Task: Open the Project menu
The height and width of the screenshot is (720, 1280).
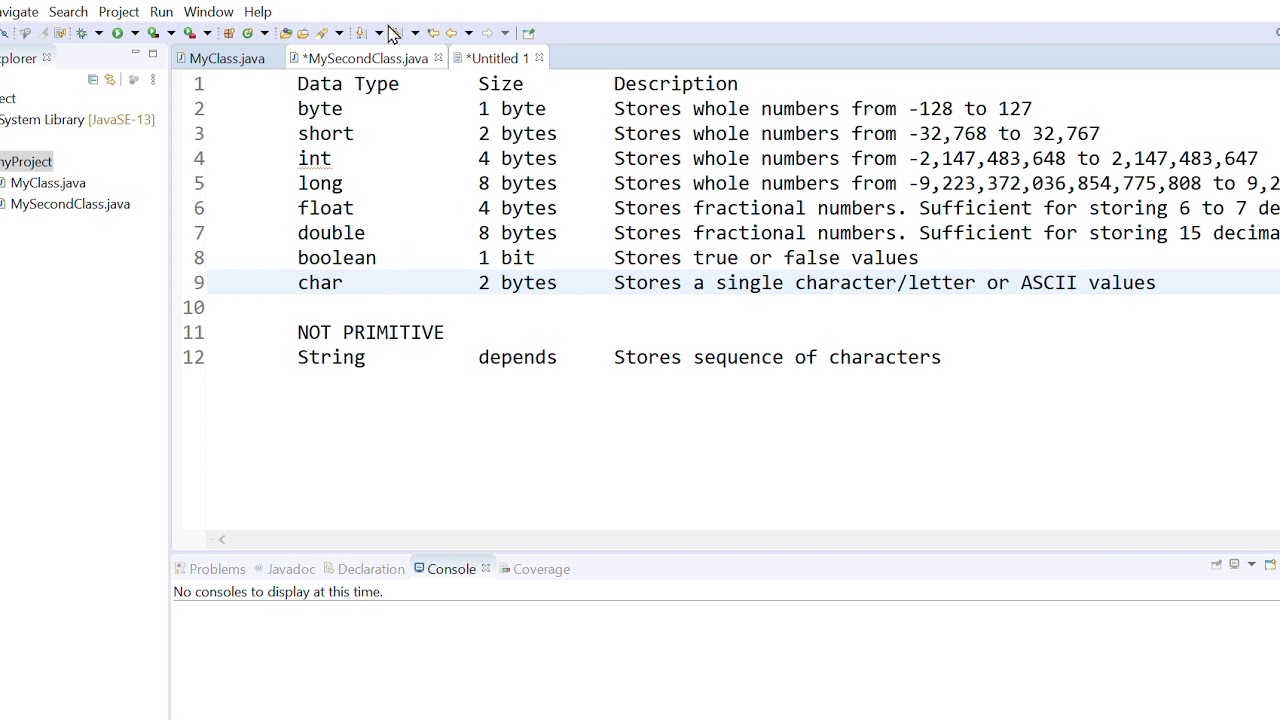Action: click(119, 12)
